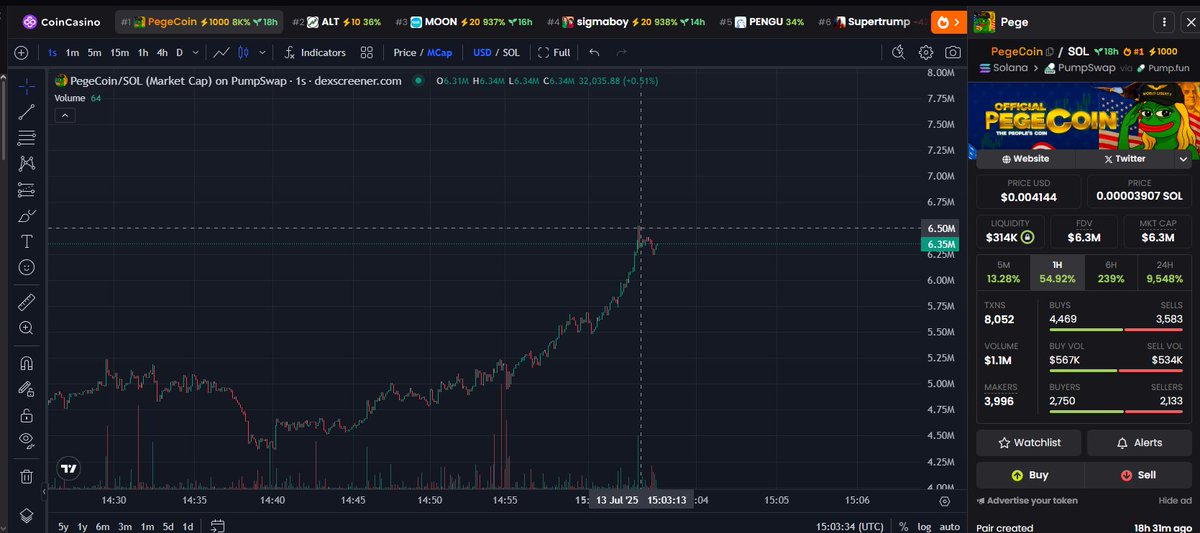Screen dimensions: 1200x533
Task: Select the brush drawing tool
Action: click(27, 215)
